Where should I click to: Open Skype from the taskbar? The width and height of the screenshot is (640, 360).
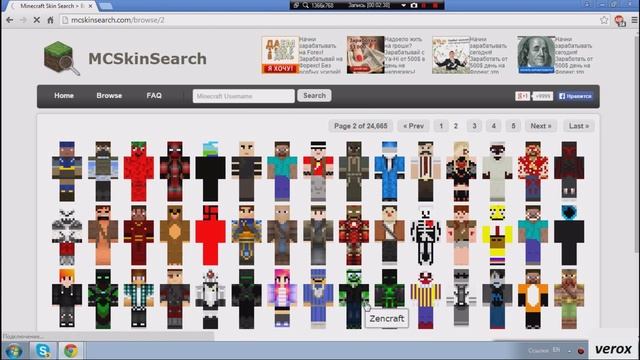(42, 351)
